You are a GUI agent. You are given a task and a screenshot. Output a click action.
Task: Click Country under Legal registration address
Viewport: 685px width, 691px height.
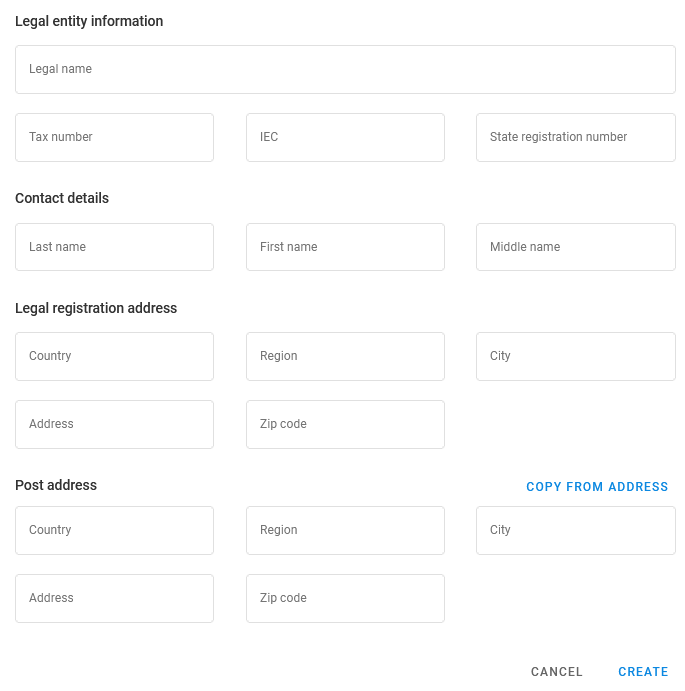(114, 357)
